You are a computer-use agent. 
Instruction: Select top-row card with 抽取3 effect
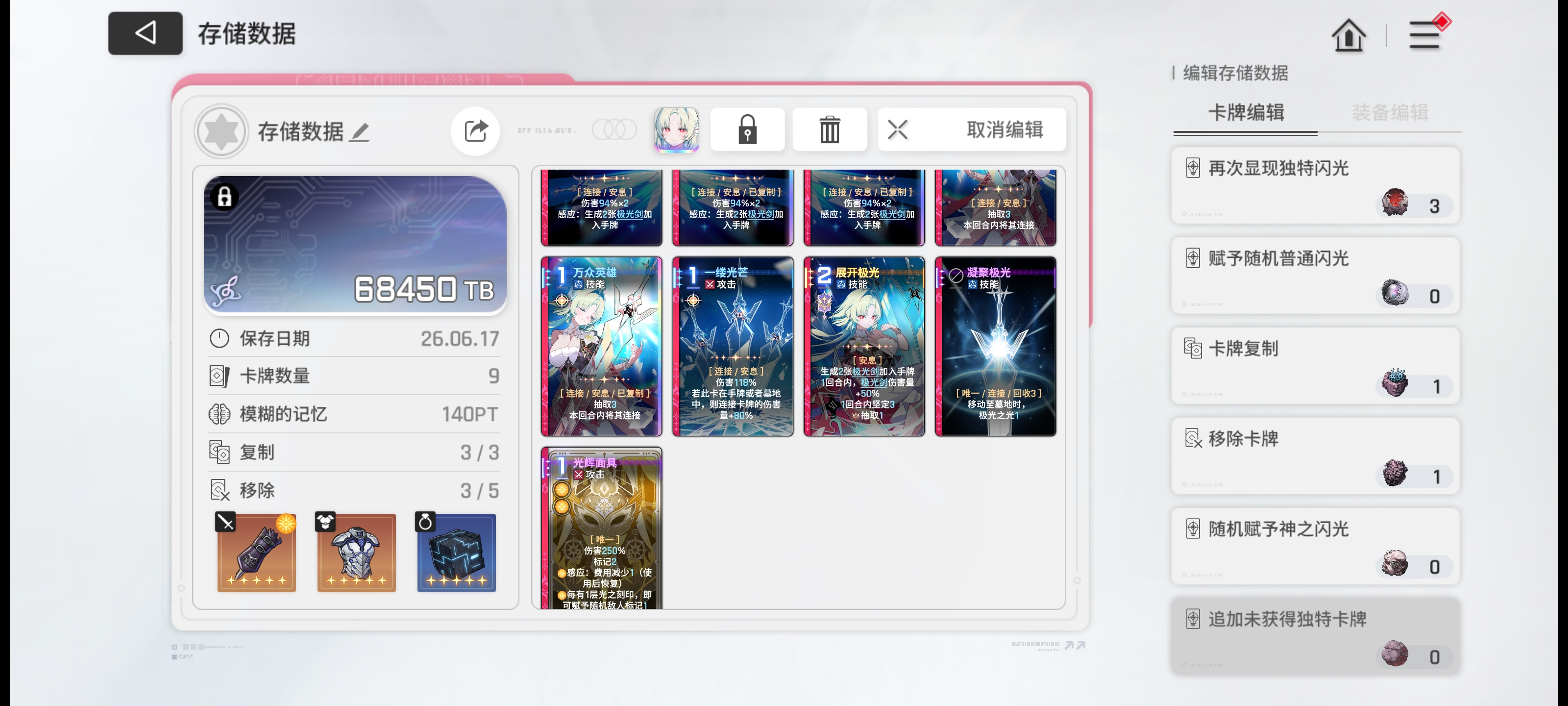[996, 208]
